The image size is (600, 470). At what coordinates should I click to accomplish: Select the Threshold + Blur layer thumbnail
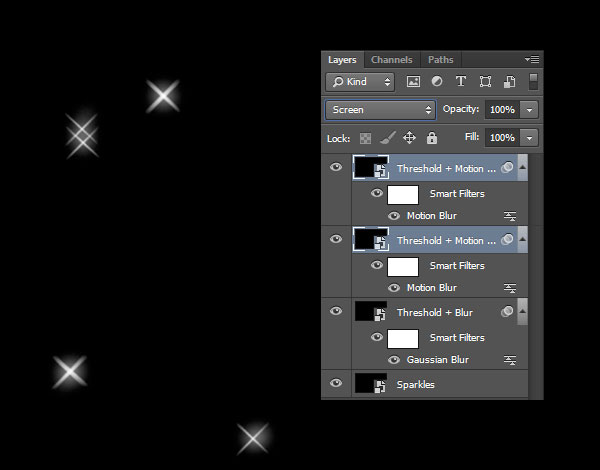click(x=371, y=311)
